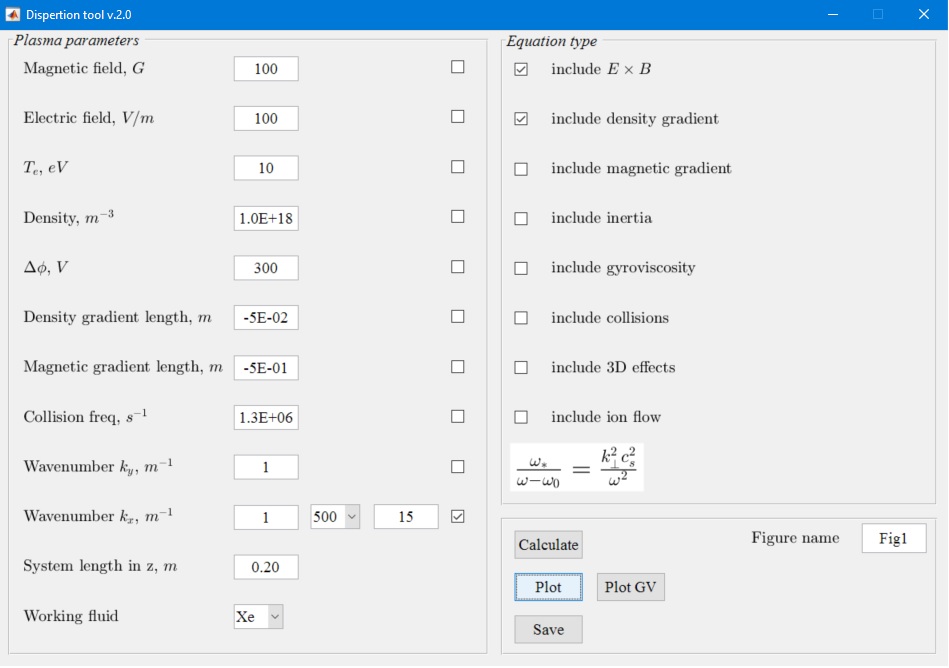Enable the Wavenumber ky sweep checkbox

[x=458, y=467]
